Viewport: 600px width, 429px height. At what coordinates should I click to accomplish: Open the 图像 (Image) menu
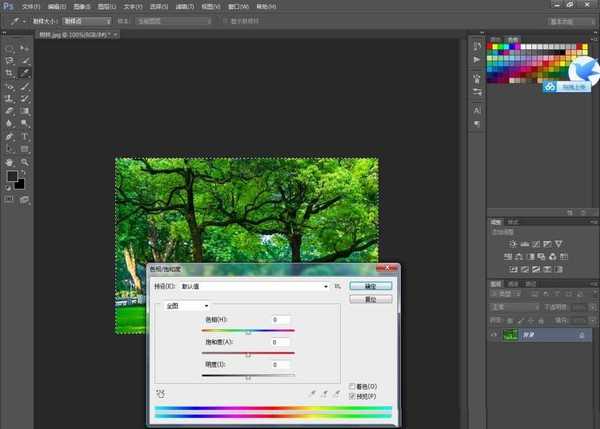80,5
